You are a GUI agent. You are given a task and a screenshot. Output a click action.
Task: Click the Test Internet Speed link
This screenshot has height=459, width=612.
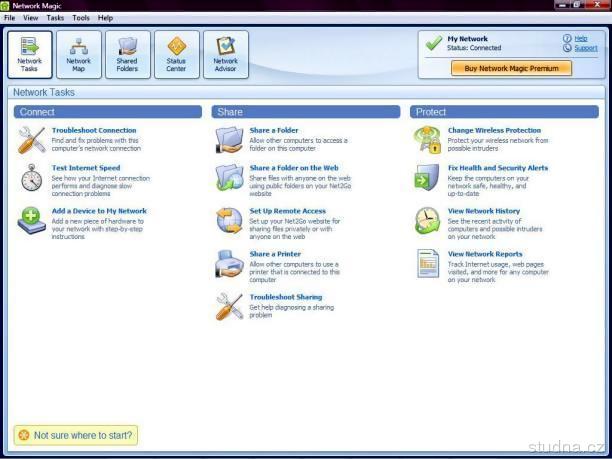pyautogui.click(x=86, y=168)
